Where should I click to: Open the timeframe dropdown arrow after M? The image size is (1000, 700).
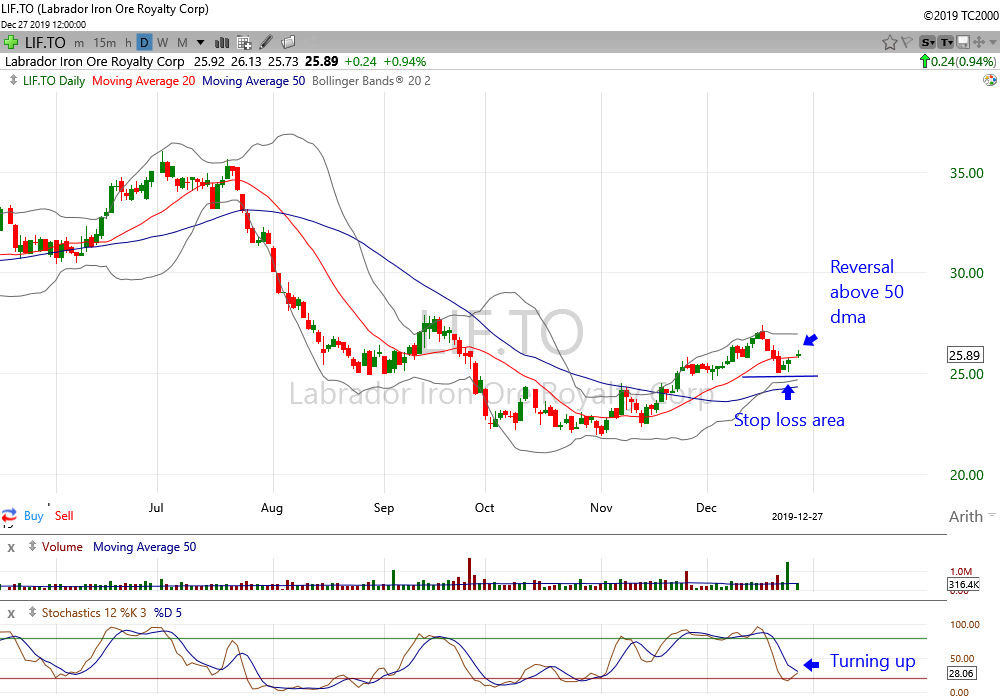pyautogui.click(x=200, y=43)
